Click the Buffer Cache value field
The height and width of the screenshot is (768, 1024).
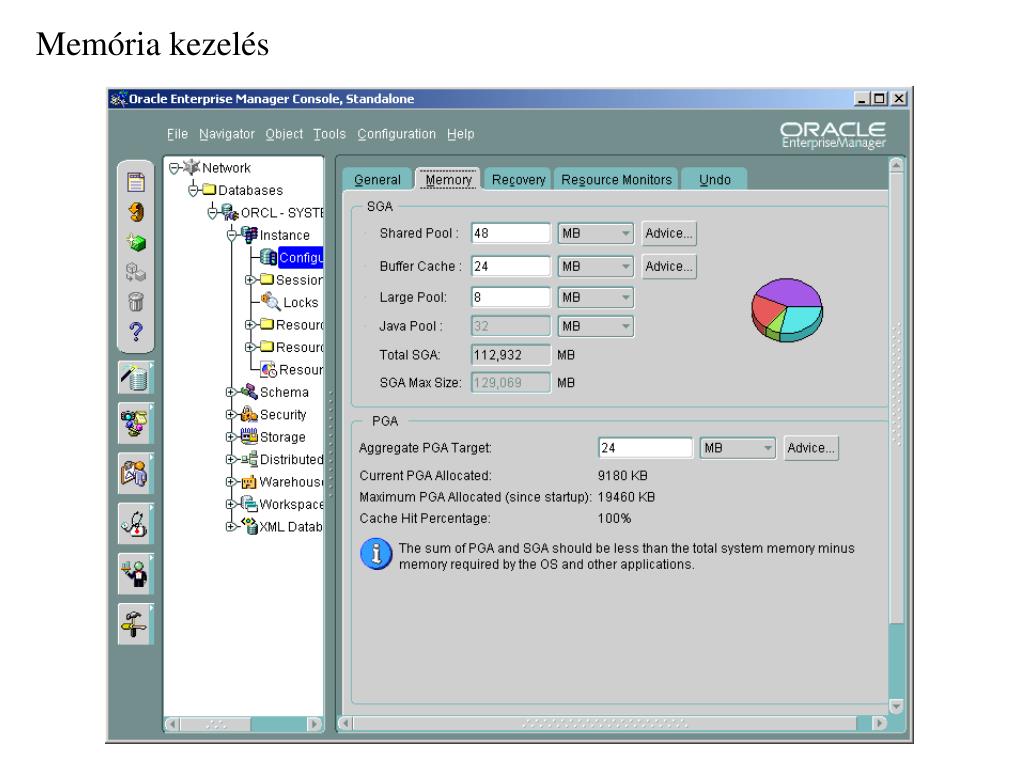coord(511,266)
